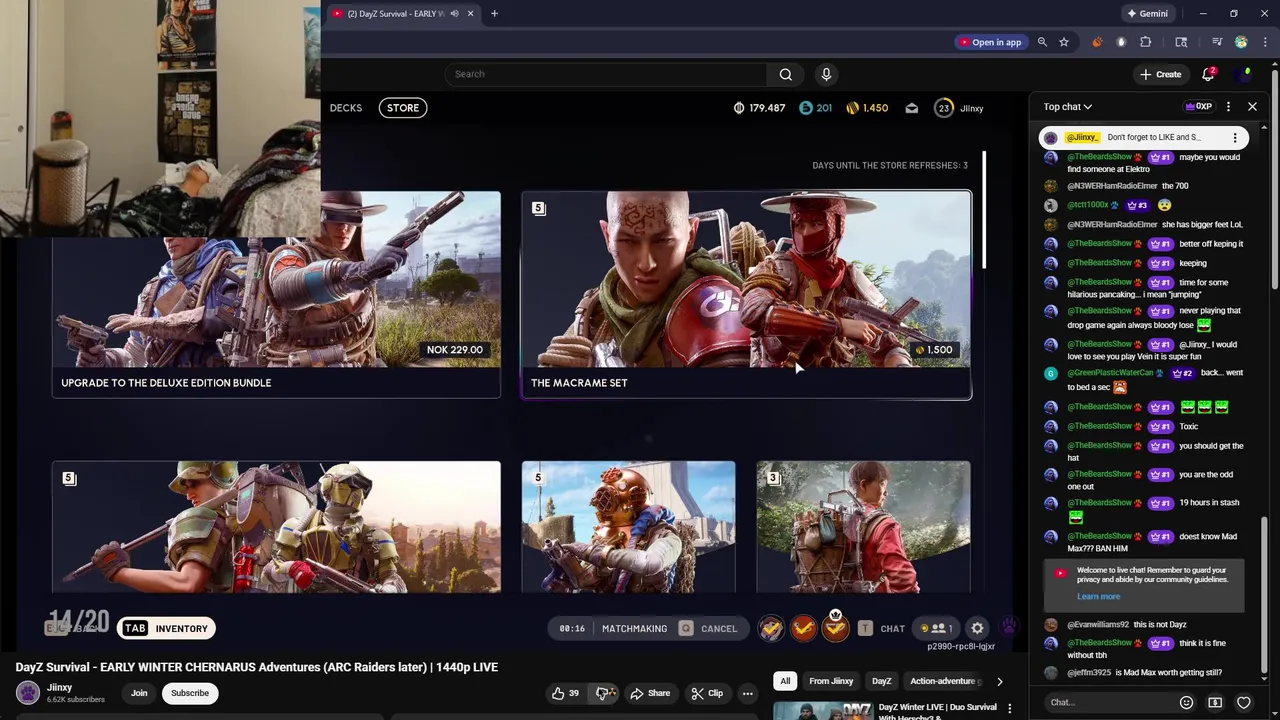Open Upgrade to Deluxe Edition Bundle card
The width and height of the screenshot is (1280, 720).
click(276, 295)
